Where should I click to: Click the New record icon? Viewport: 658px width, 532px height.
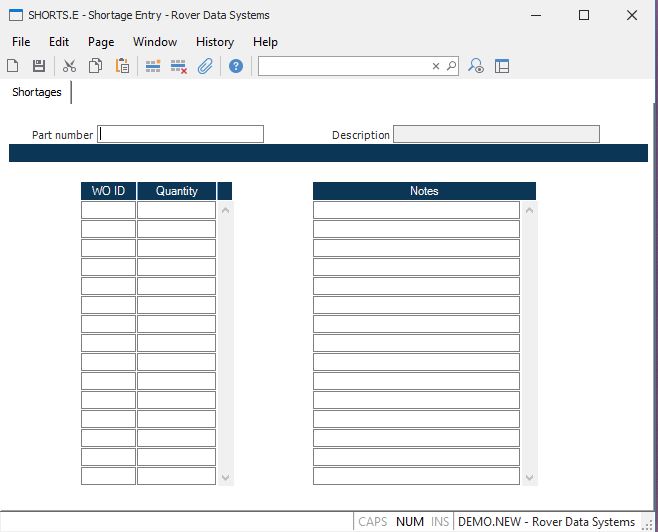click(x=13, y=66)
